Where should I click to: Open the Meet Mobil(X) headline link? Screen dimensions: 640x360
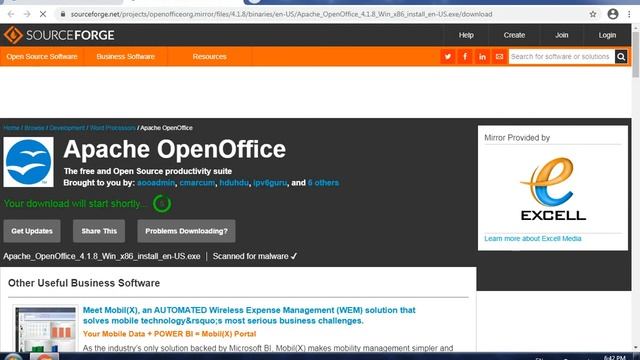(x=249, y=316)
